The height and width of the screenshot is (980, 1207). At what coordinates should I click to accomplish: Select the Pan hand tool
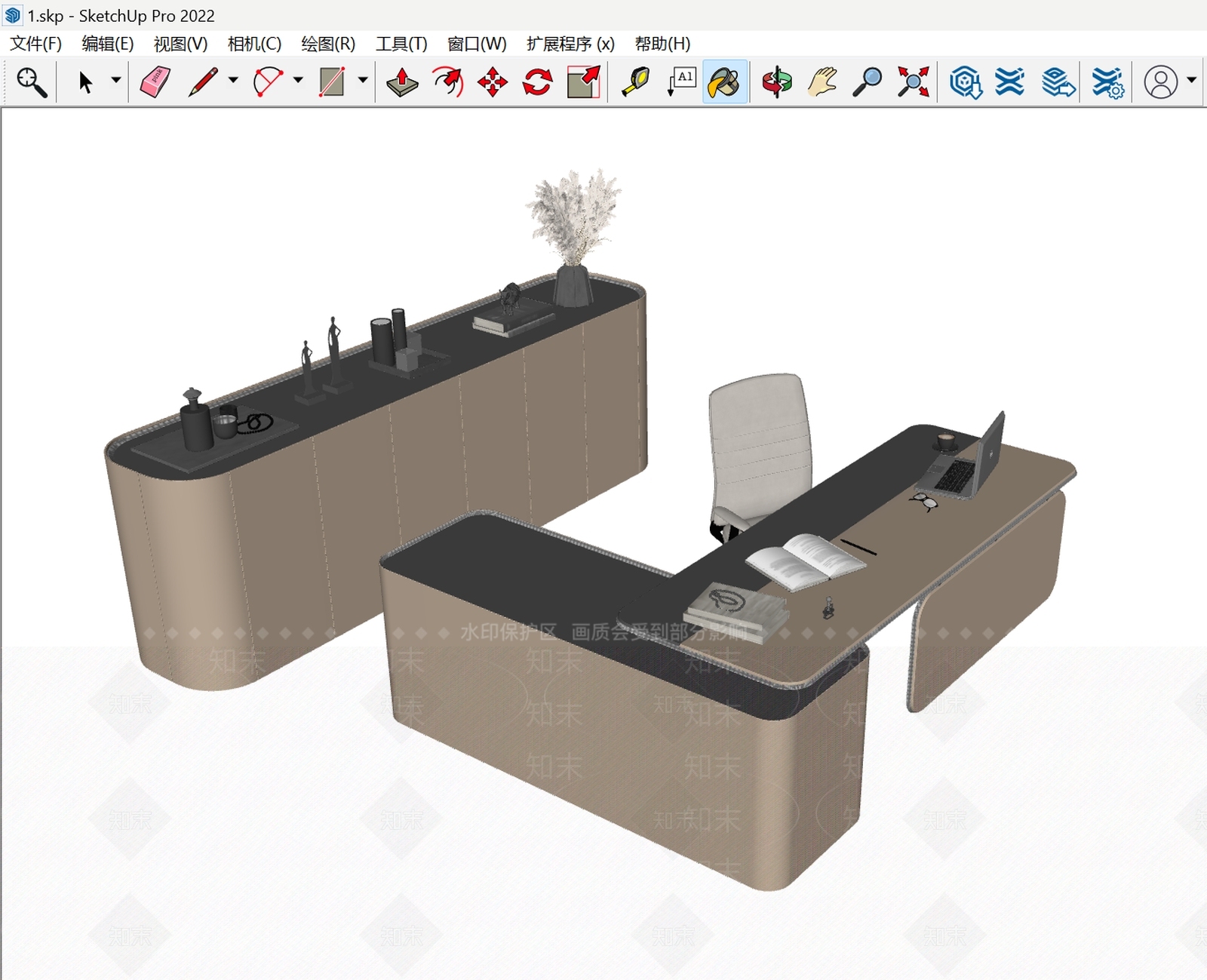coord(822,81)
